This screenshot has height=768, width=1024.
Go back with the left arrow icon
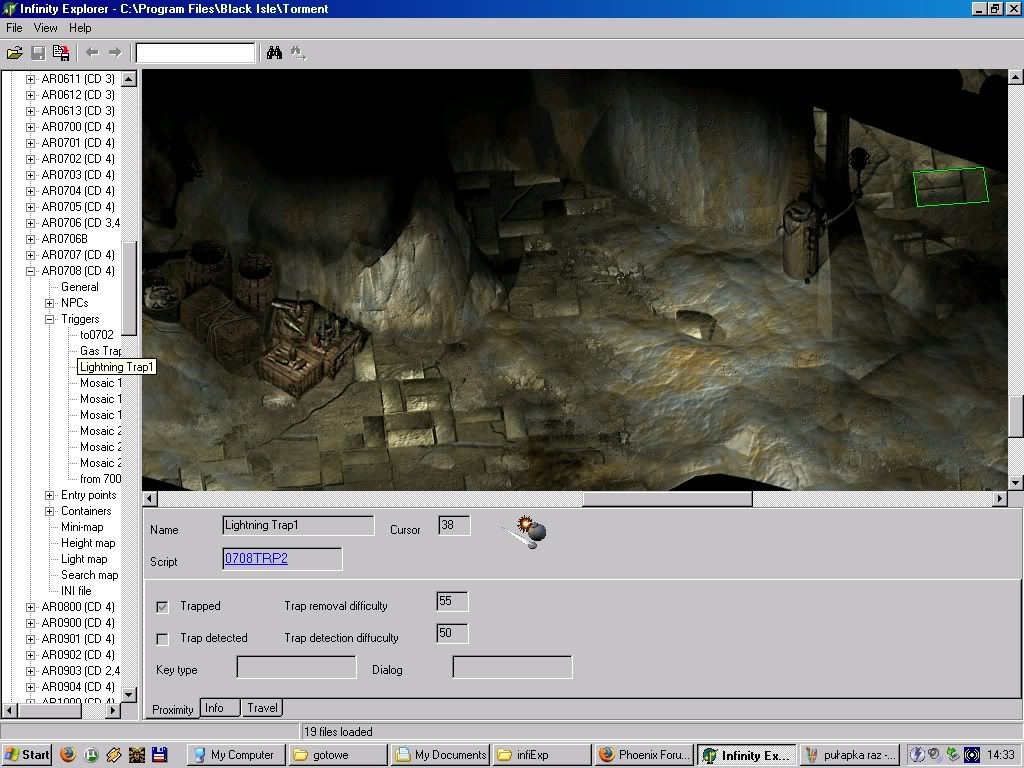pos(92,52)
